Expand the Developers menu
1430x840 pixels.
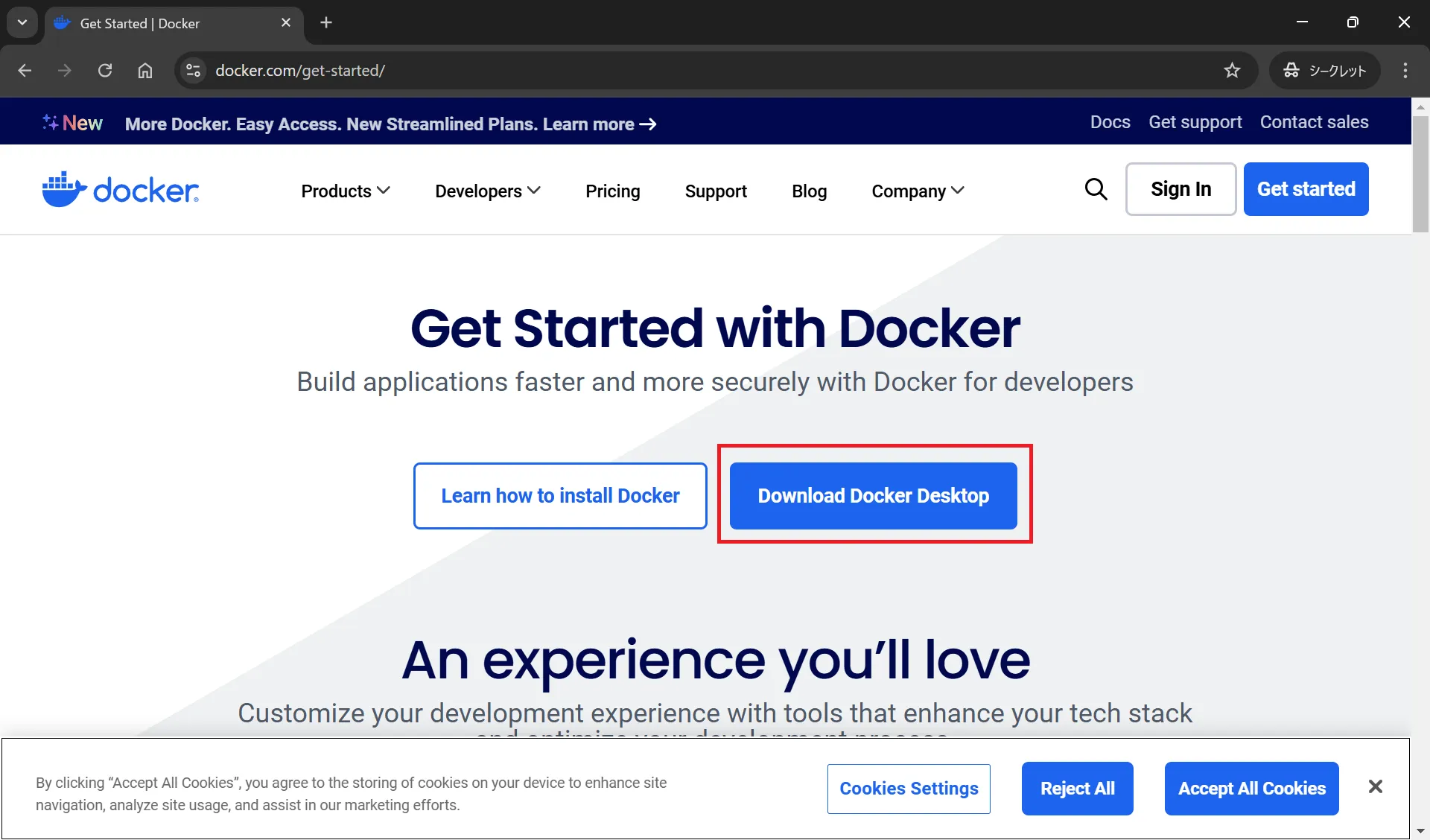(488, 191)
